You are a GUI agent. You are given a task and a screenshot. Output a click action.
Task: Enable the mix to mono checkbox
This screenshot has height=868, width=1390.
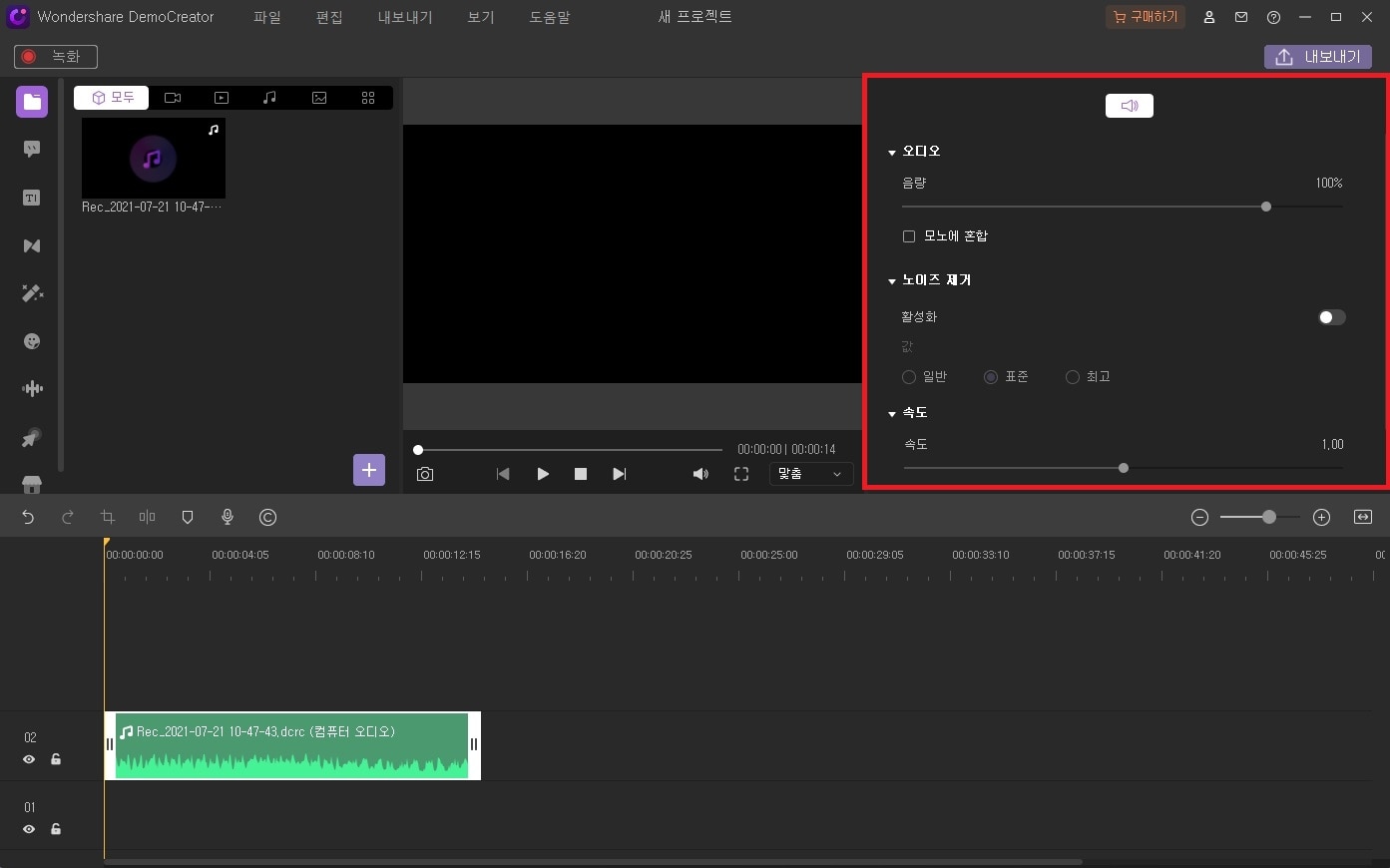point(909,236)
